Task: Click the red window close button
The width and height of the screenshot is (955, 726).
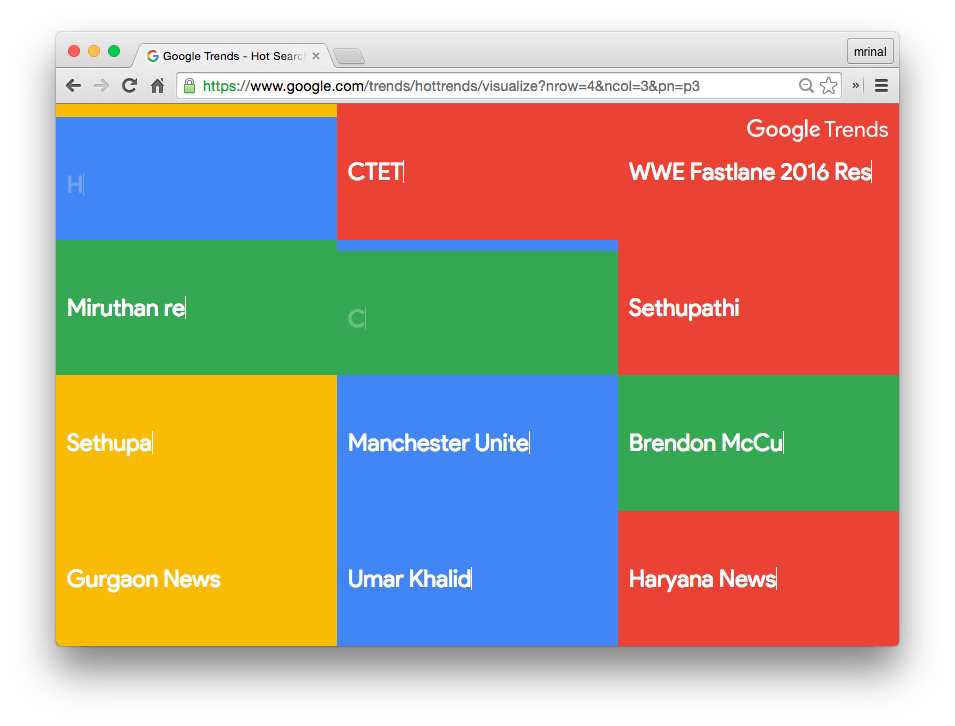Action: tap(74, 51)
